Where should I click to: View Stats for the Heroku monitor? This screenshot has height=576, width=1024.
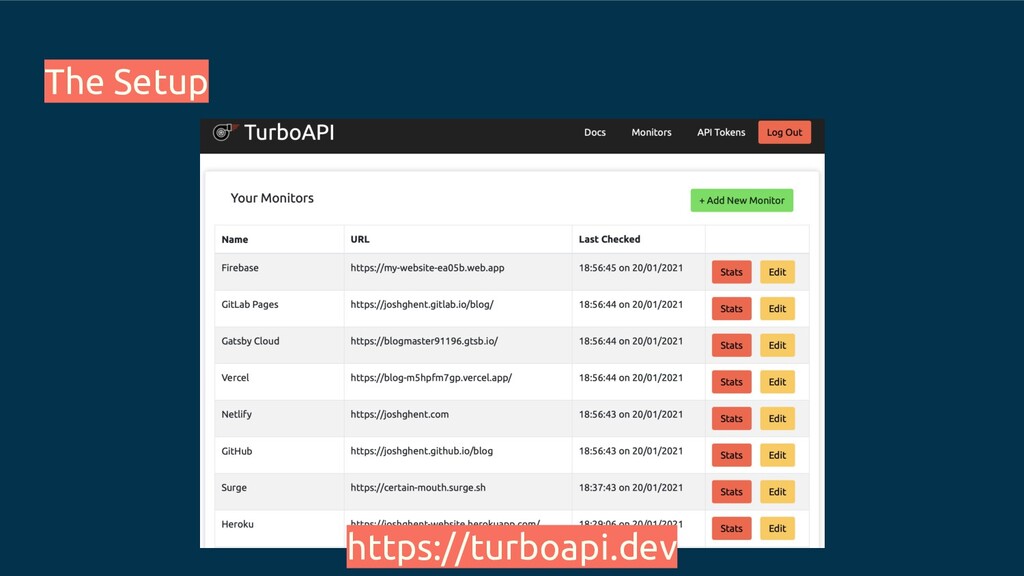[x=731, y=528]
